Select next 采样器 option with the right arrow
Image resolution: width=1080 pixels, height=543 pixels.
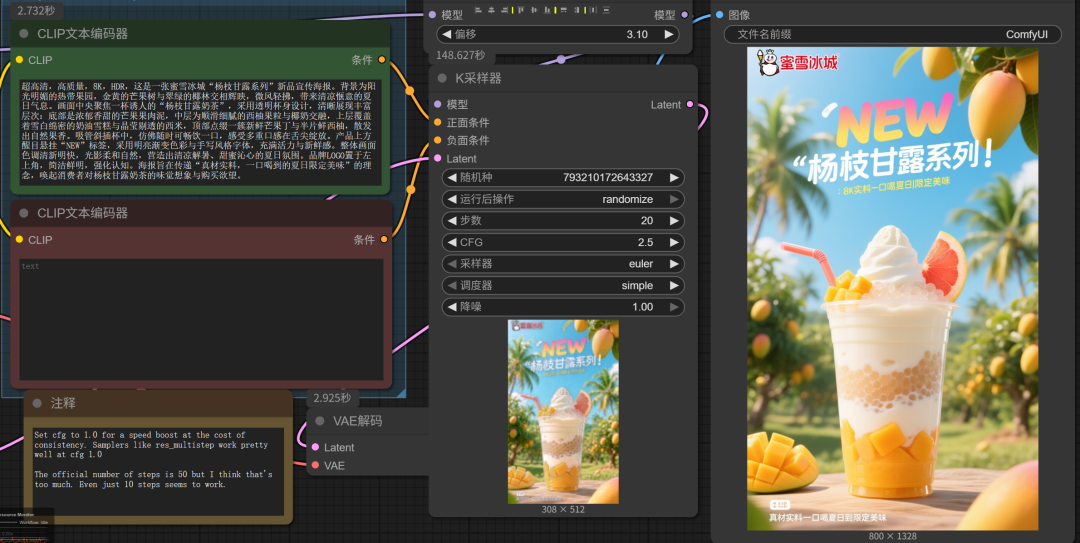[x=674, y=264]
